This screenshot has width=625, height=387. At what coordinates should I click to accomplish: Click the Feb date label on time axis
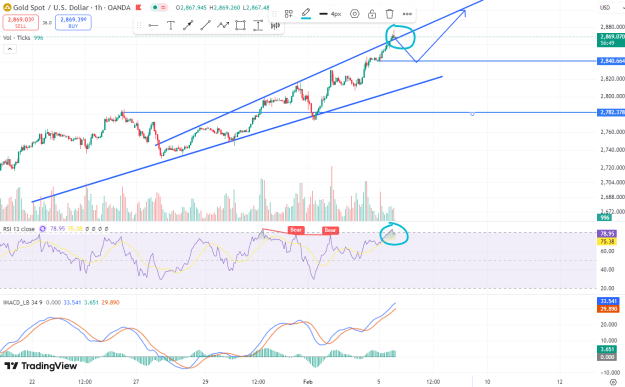(308, 381)
